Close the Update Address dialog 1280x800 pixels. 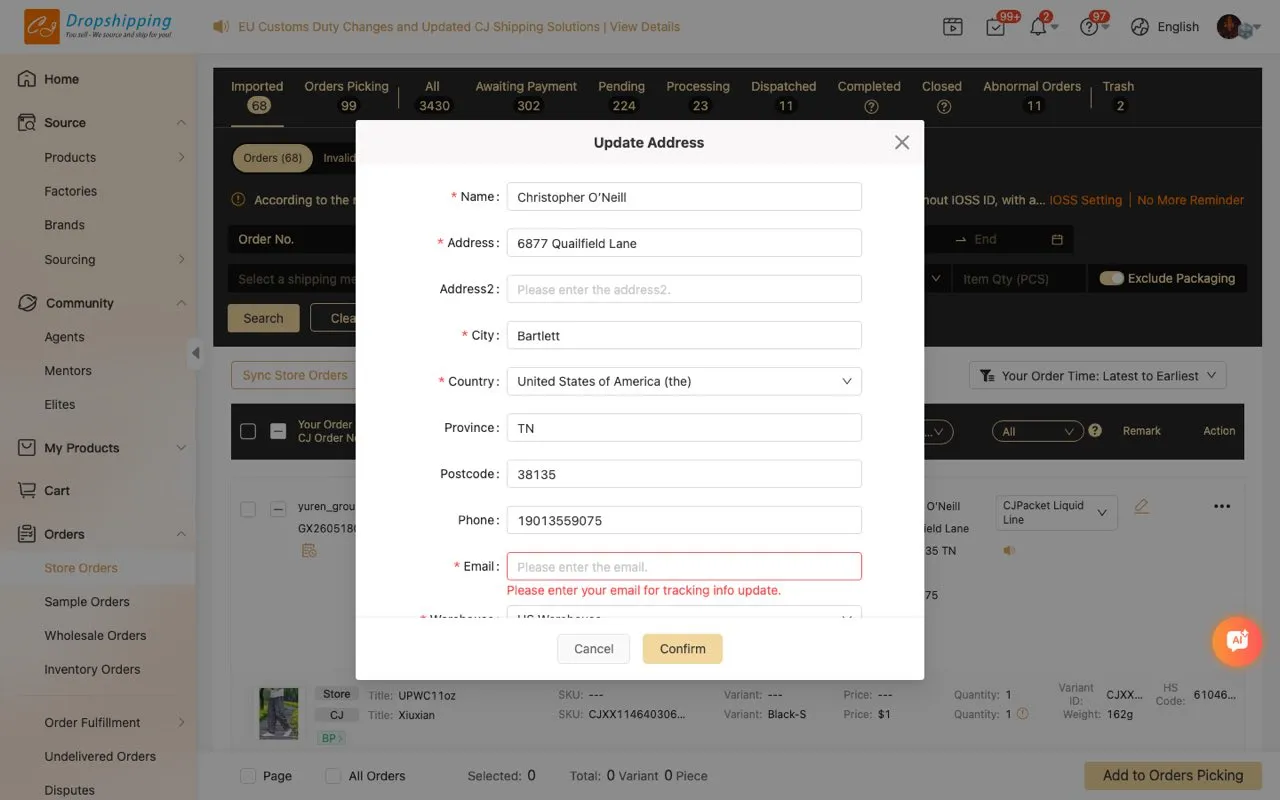click(902, 143)
